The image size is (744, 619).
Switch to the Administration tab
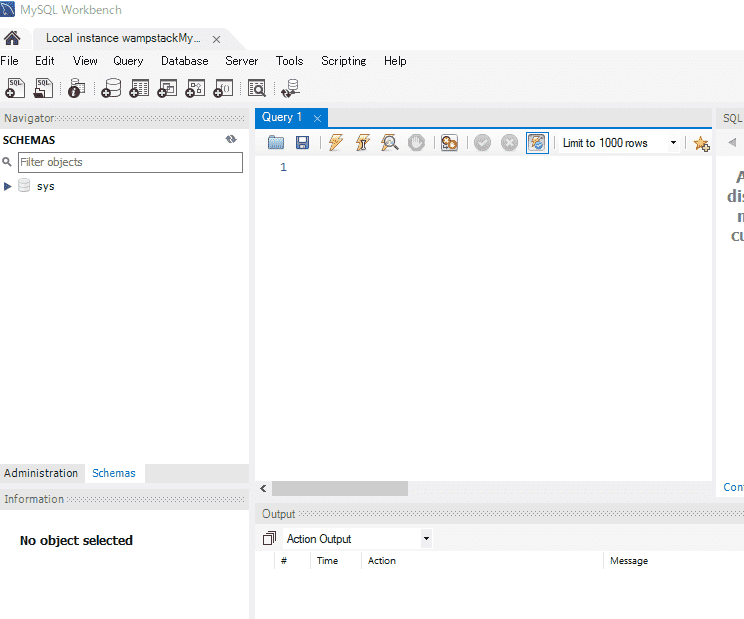41,473
